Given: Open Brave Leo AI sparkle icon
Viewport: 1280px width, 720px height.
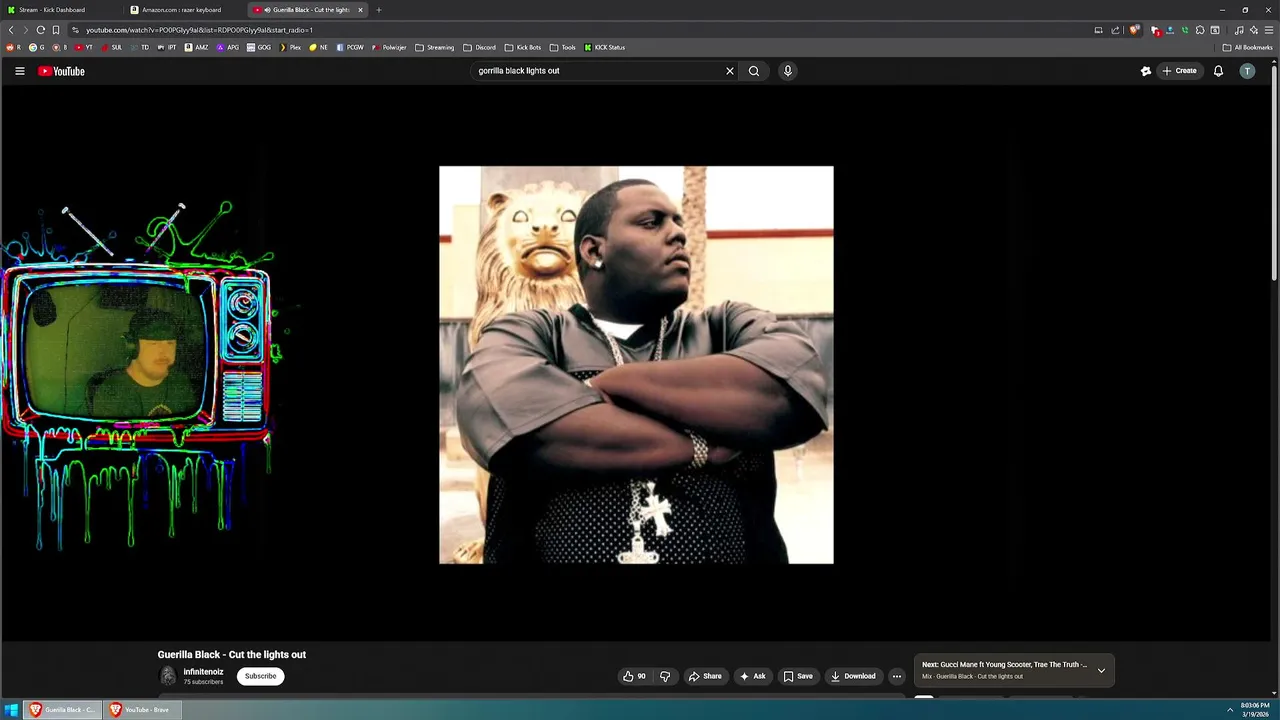Looking at the screenshot, I should pyautogui.click(x=1254, y=30).
